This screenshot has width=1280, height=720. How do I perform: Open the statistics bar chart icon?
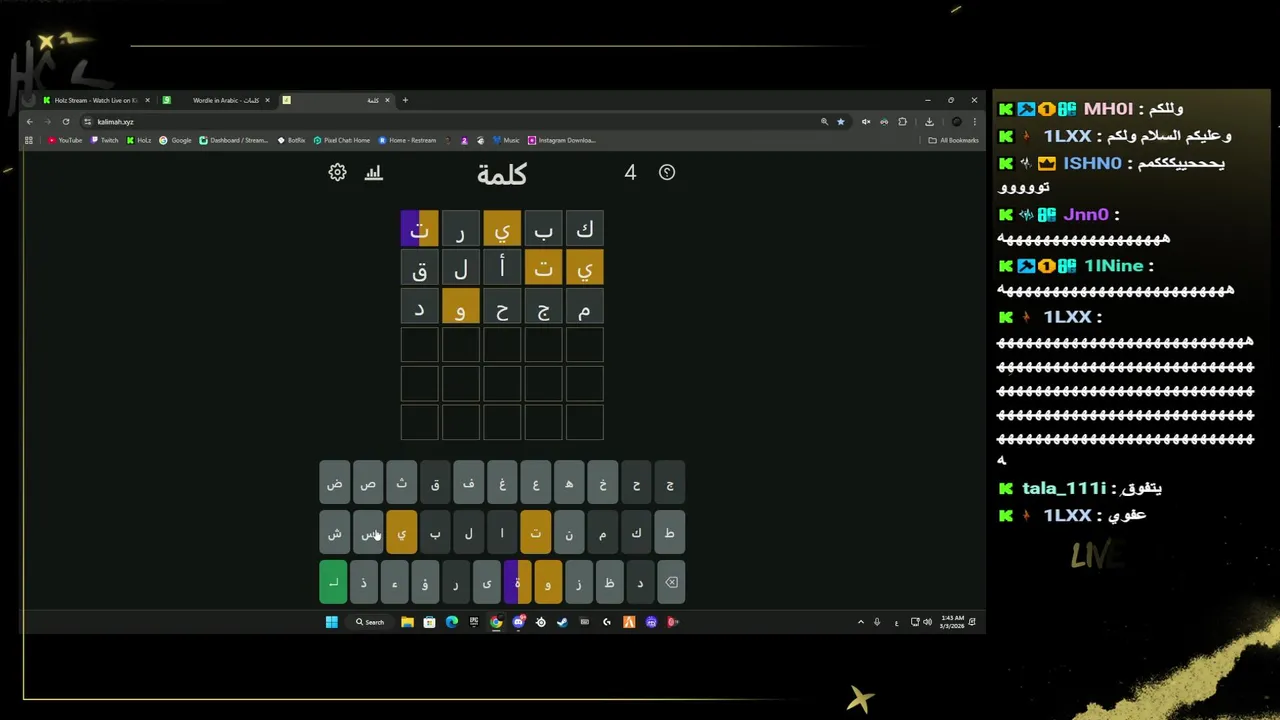point(374,172)
